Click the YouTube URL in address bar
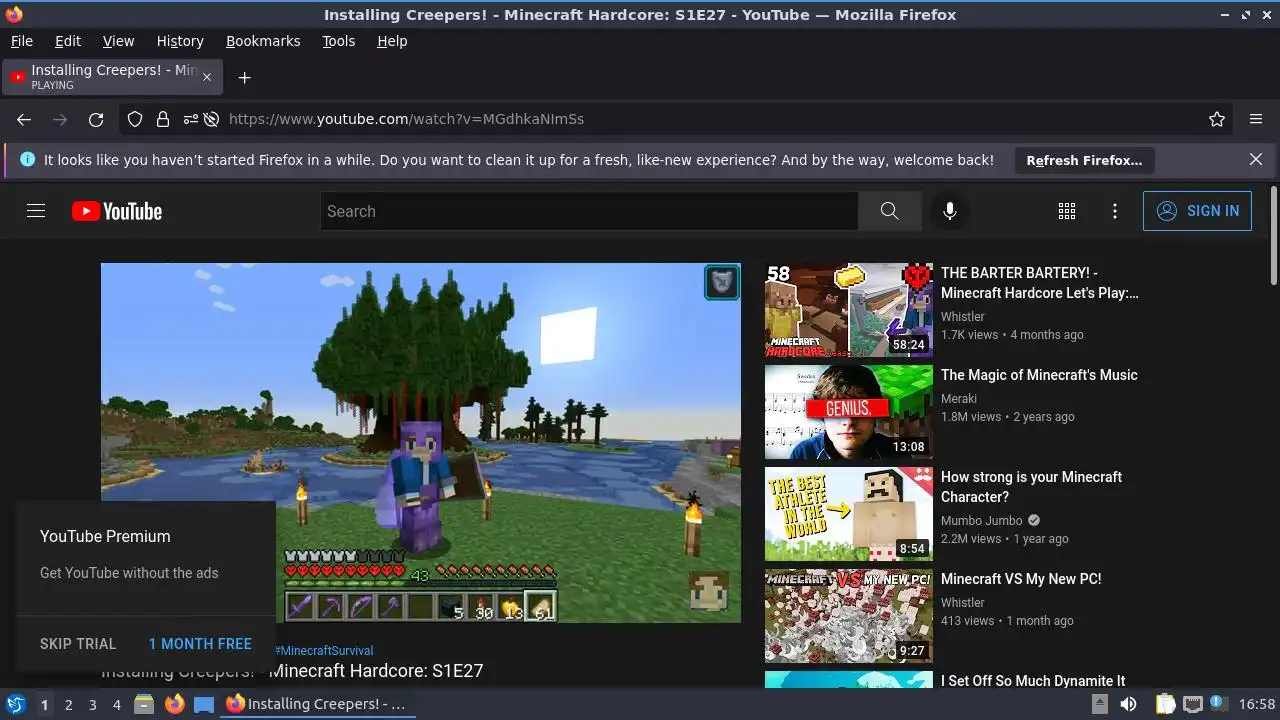Image resolution: width=1280 pixels, height=720 pixels. (x=406, y=119)
